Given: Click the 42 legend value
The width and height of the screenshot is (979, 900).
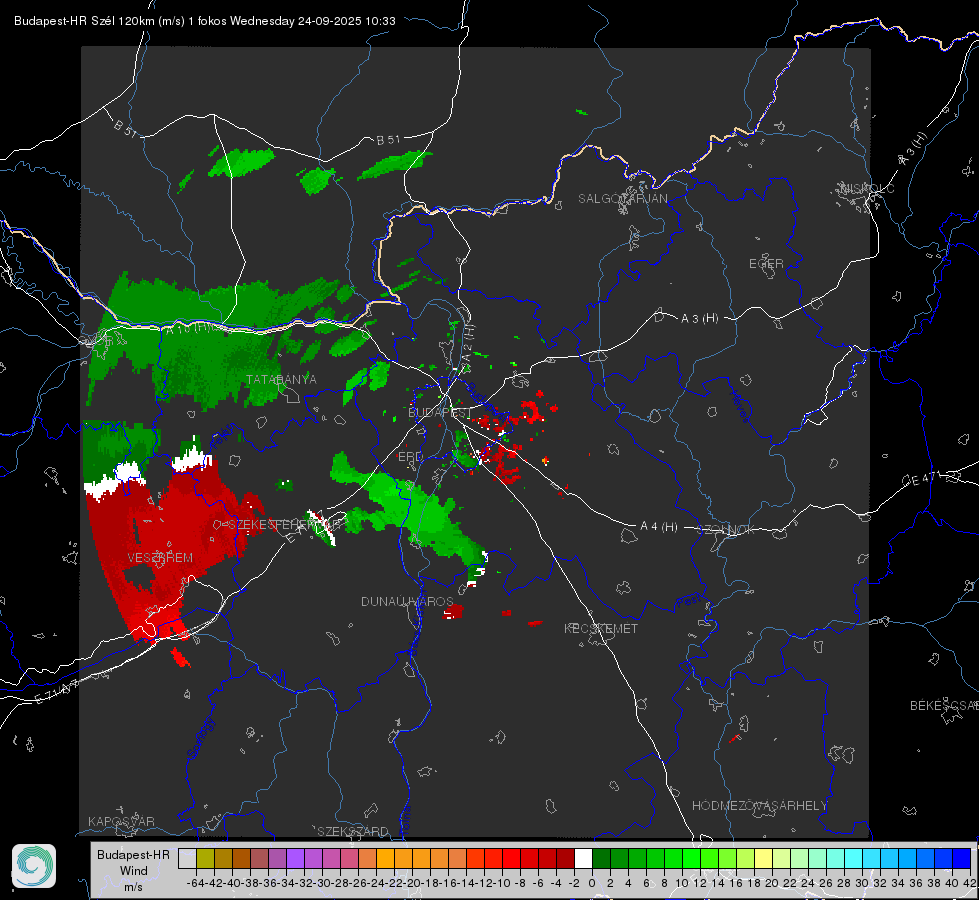Looking at the screenshot, I should click(x=970, y=883).
